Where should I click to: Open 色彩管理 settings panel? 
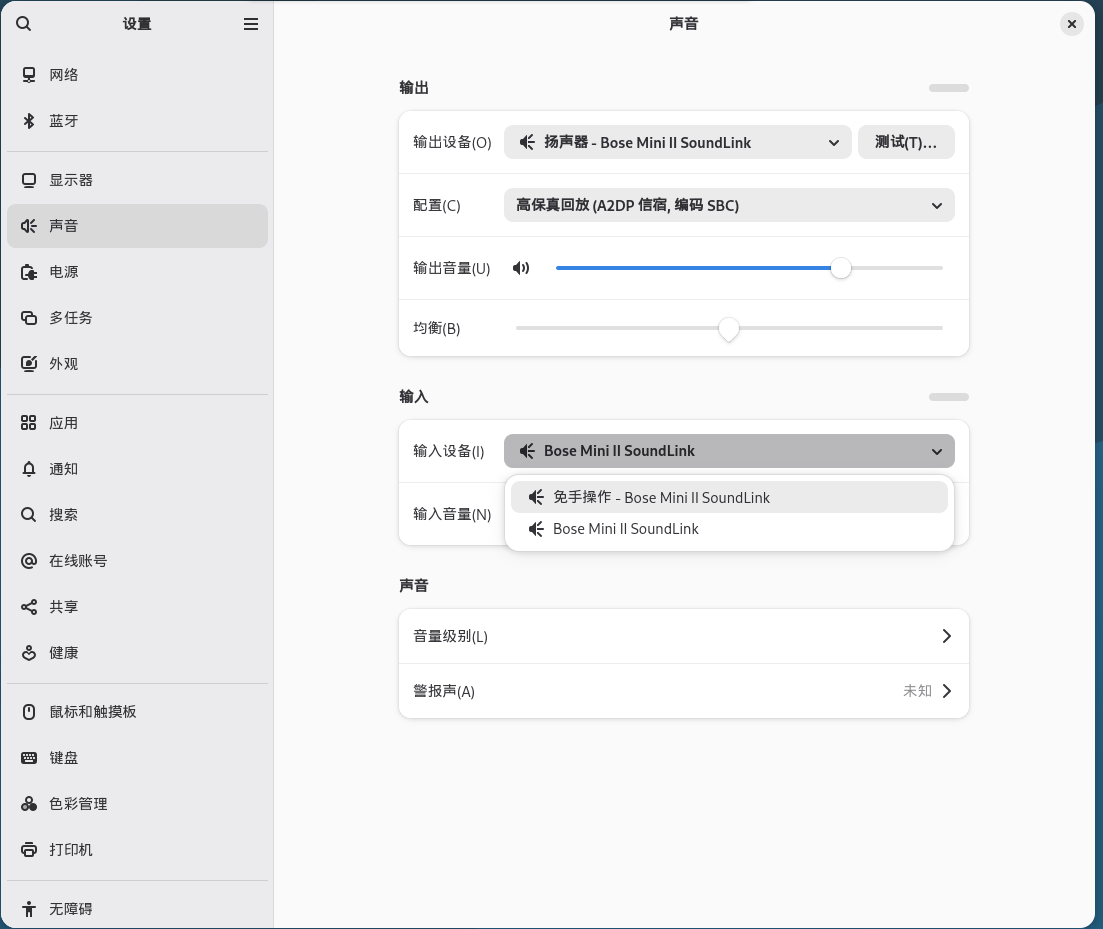coord(137,804)
